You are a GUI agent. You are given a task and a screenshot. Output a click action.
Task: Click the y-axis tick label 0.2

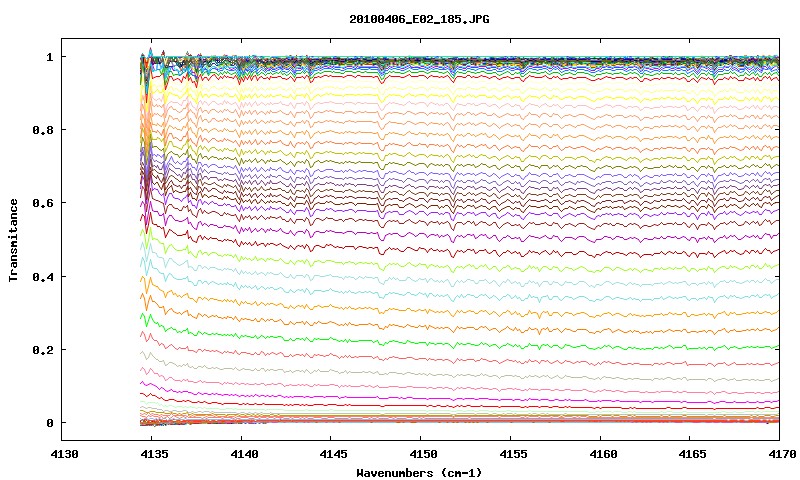coord(43,349)
